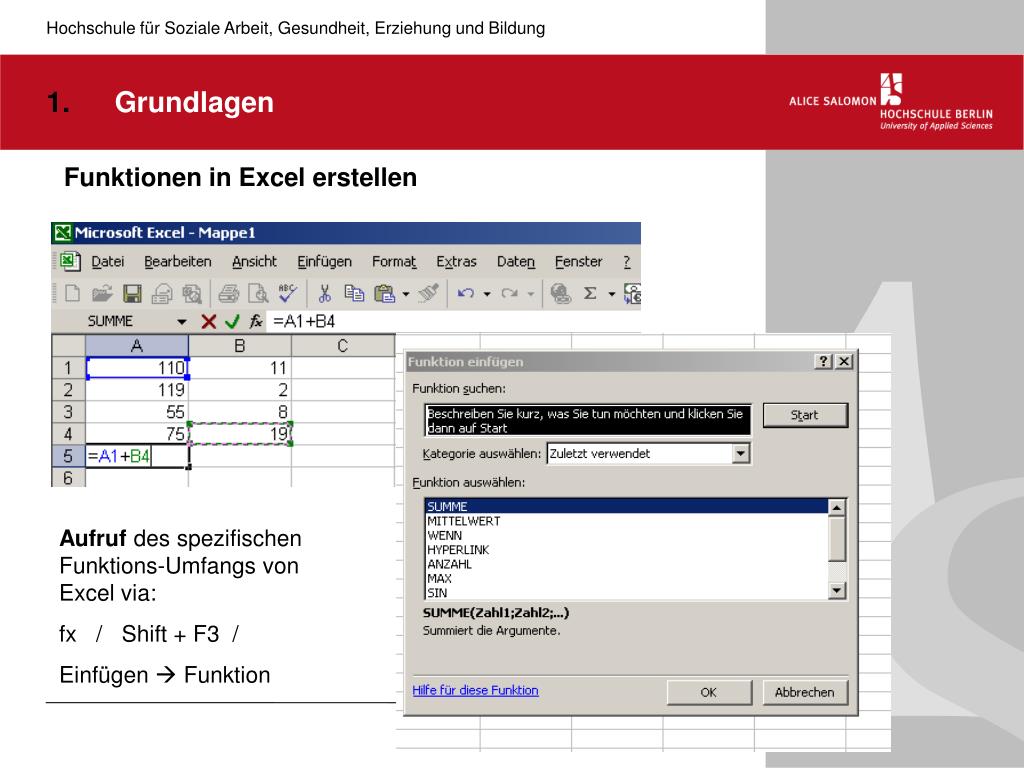The height and width of the screenshot is (768, 1024).
Task: Open the Extras menu
Action: [x=456, y=262]
